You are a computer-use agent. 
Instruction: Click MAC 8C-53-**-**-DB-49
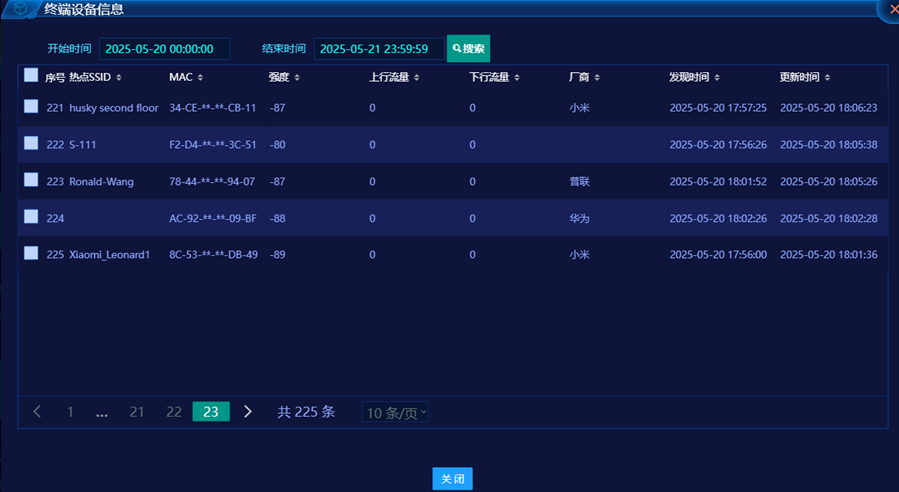click(x=213, y=255)
